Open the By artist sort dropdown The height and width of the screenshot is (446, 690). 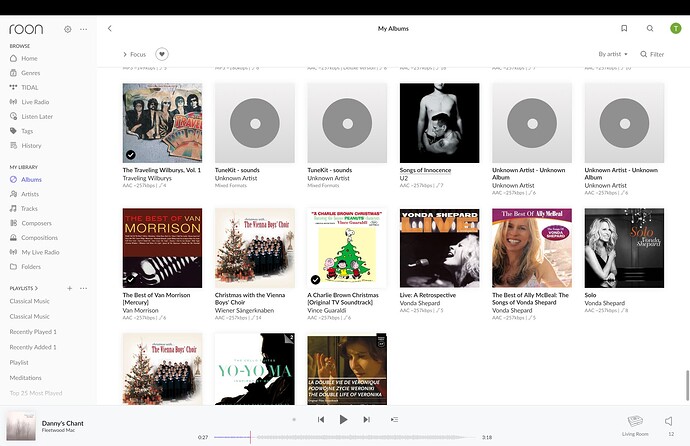(x=613, y=54)
